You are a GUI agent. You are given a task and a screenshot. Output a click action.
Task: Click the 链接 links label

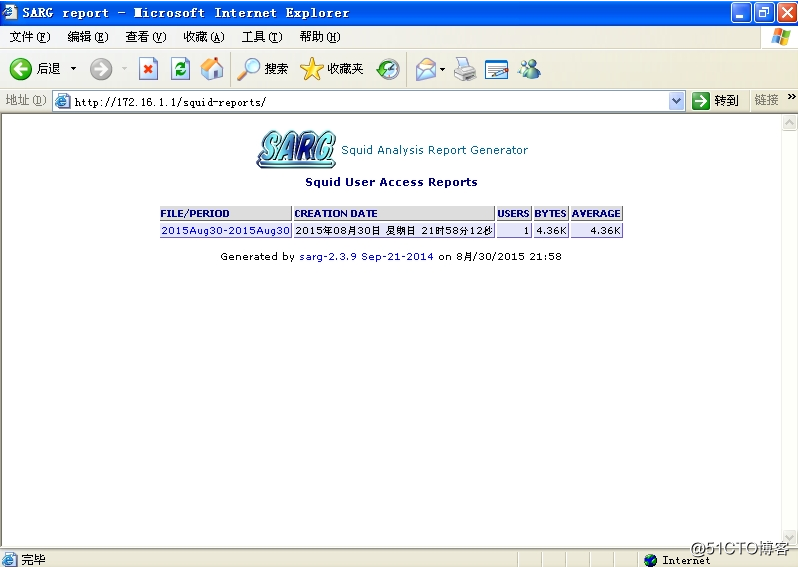point(766,100)
